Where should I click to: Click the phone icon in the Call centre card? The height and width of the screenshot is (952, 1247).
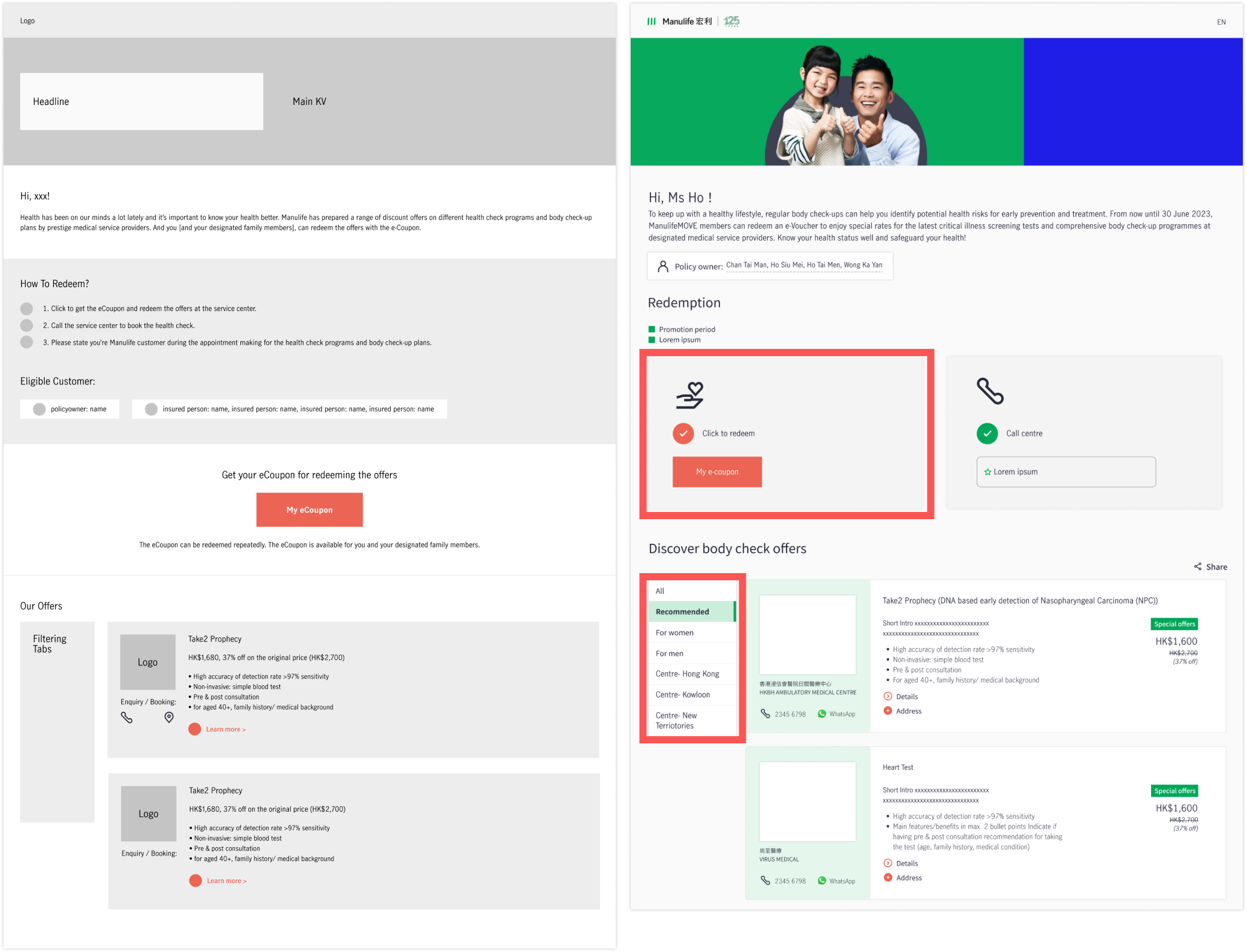point(990,391)
